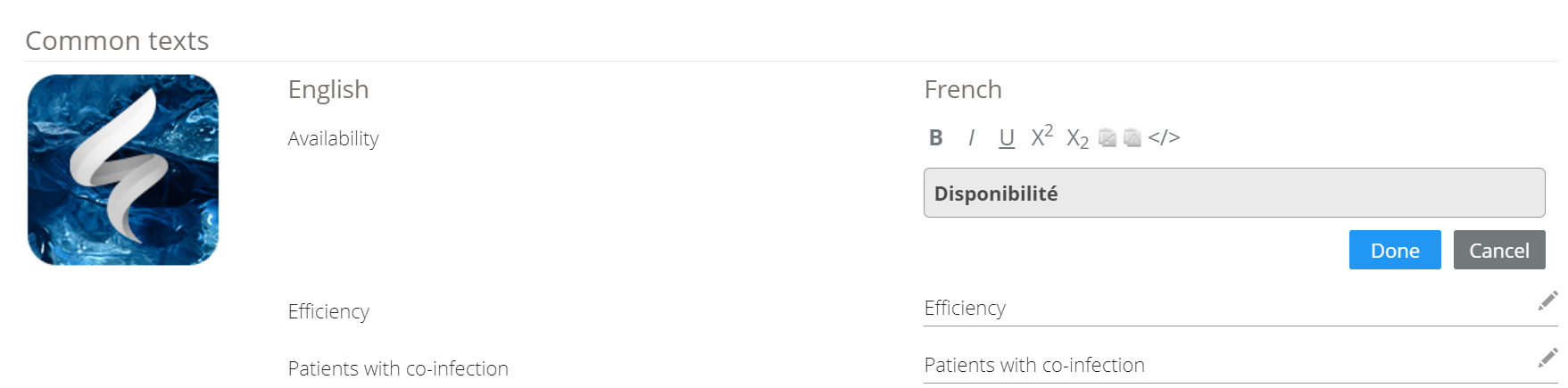This screenshot has height=388, width=1568.
Task: Apply subscript formatting
Action: coord(1077,138)
